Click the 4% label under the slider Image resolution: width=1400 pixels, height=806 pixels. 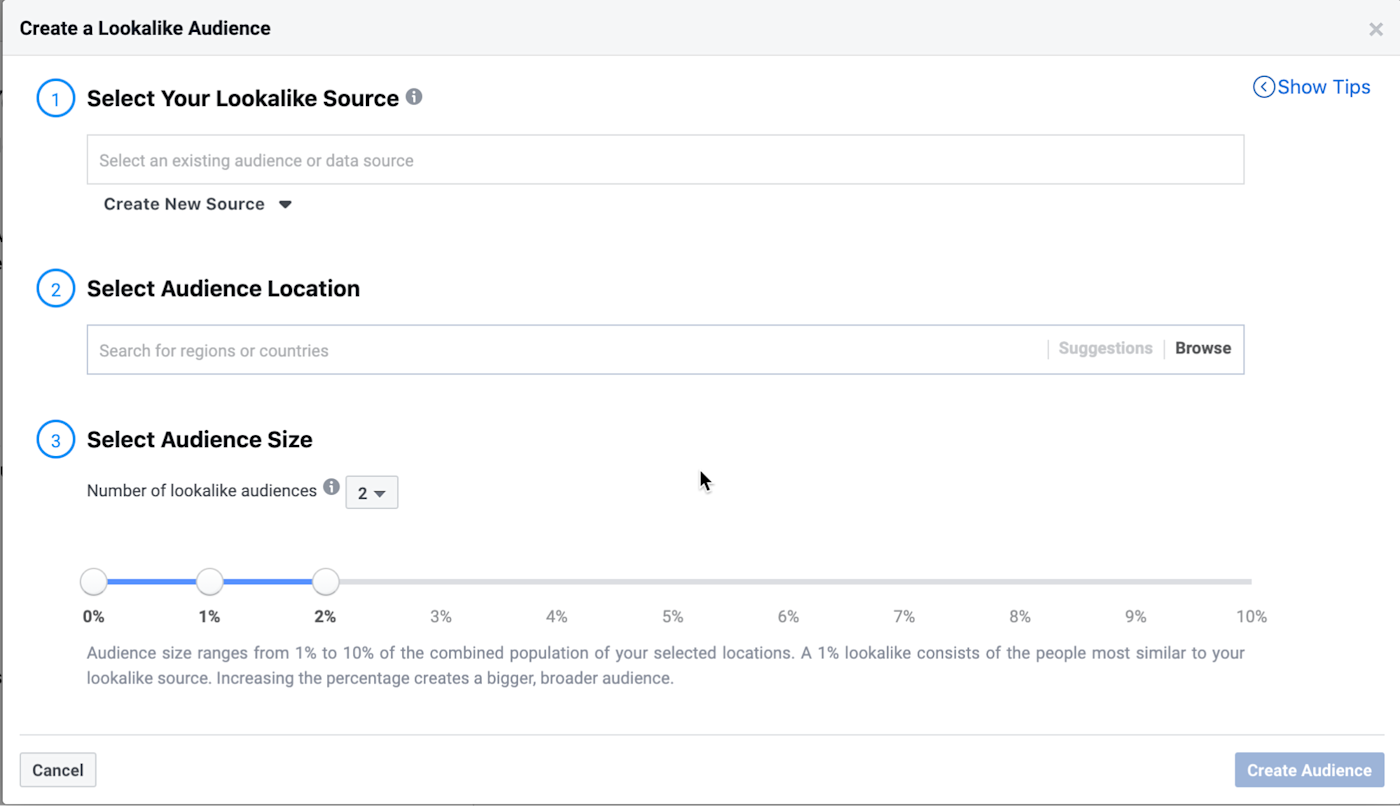(557, 617)
